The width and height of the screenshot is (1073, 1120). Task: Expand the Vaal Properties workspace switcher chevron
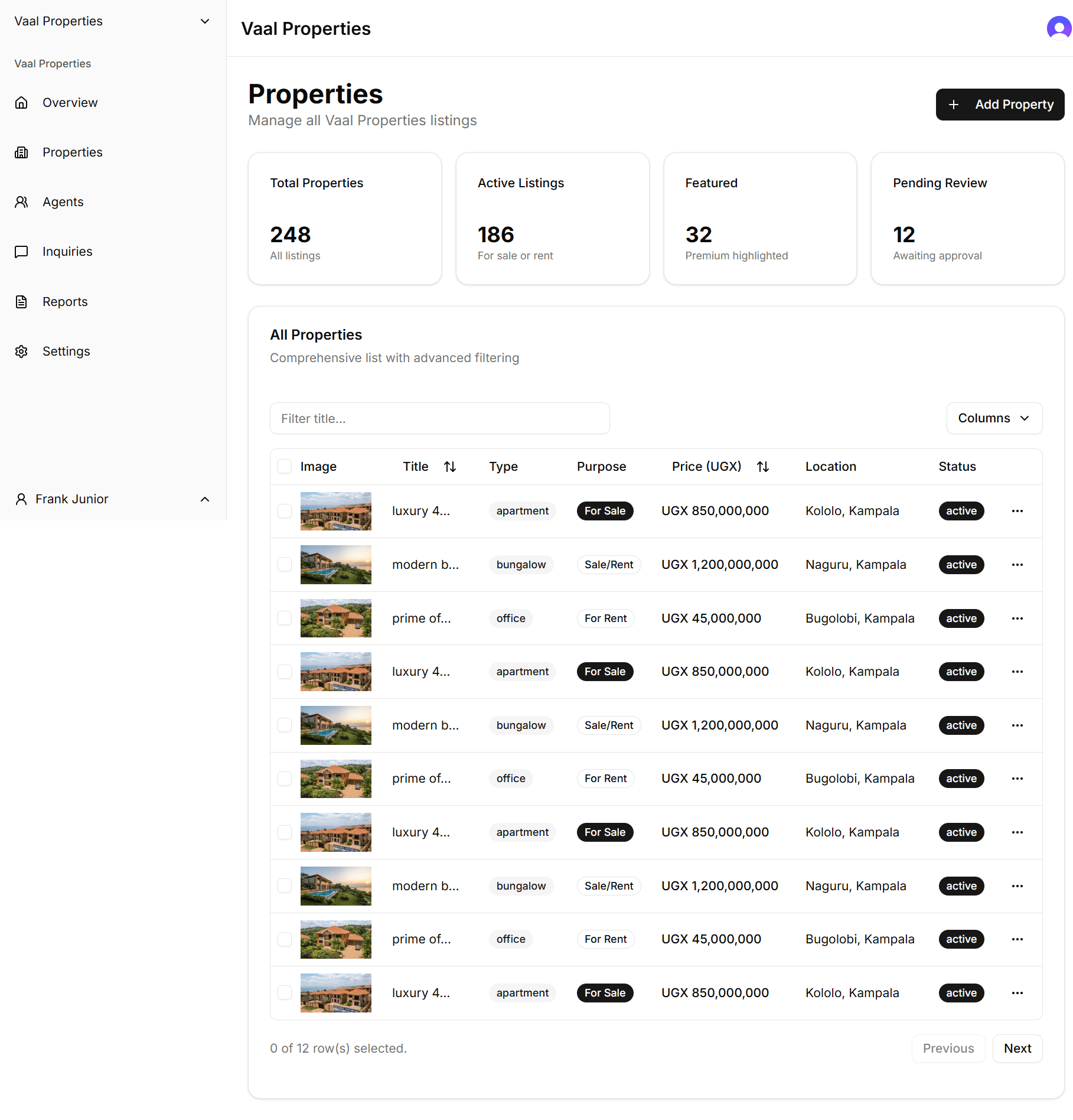click(205, 21)
